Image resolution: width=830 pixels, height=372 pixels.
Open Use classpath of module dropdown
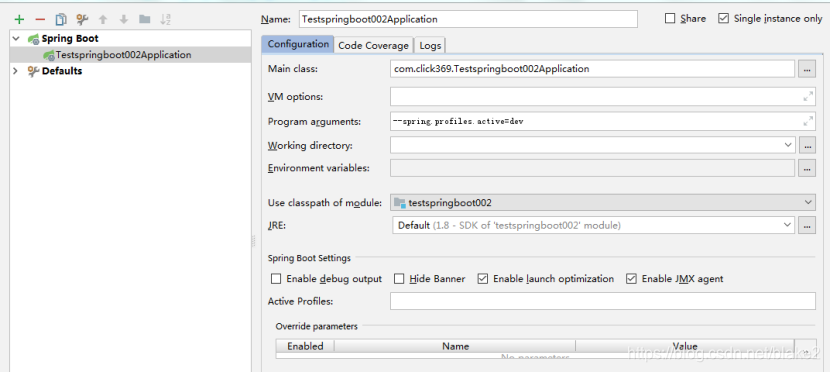tap(602, 203)
